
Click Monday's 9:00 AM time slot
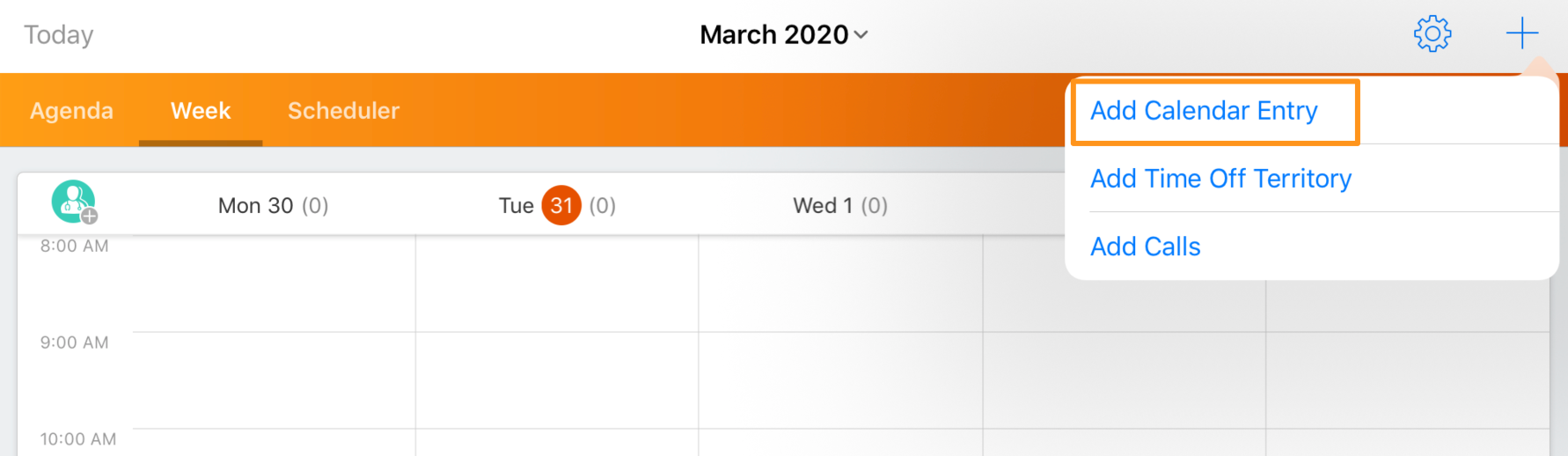pyautogui.click(x=274, y=380)
